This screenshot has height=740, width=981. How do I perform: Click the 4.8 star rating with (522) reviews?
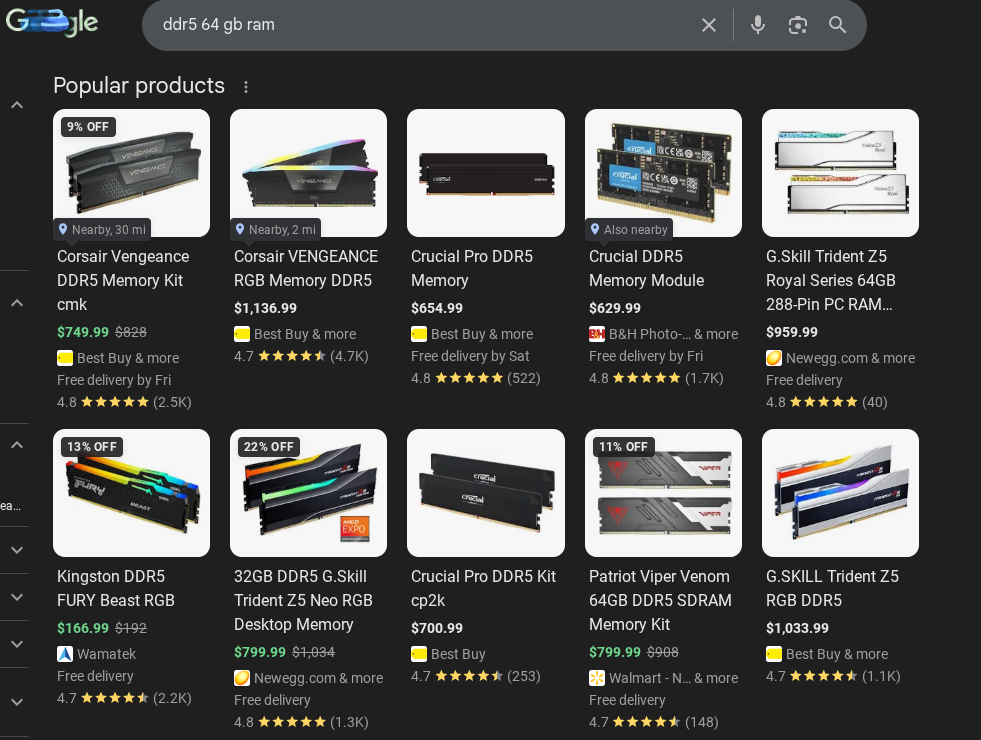coord(475,378)
